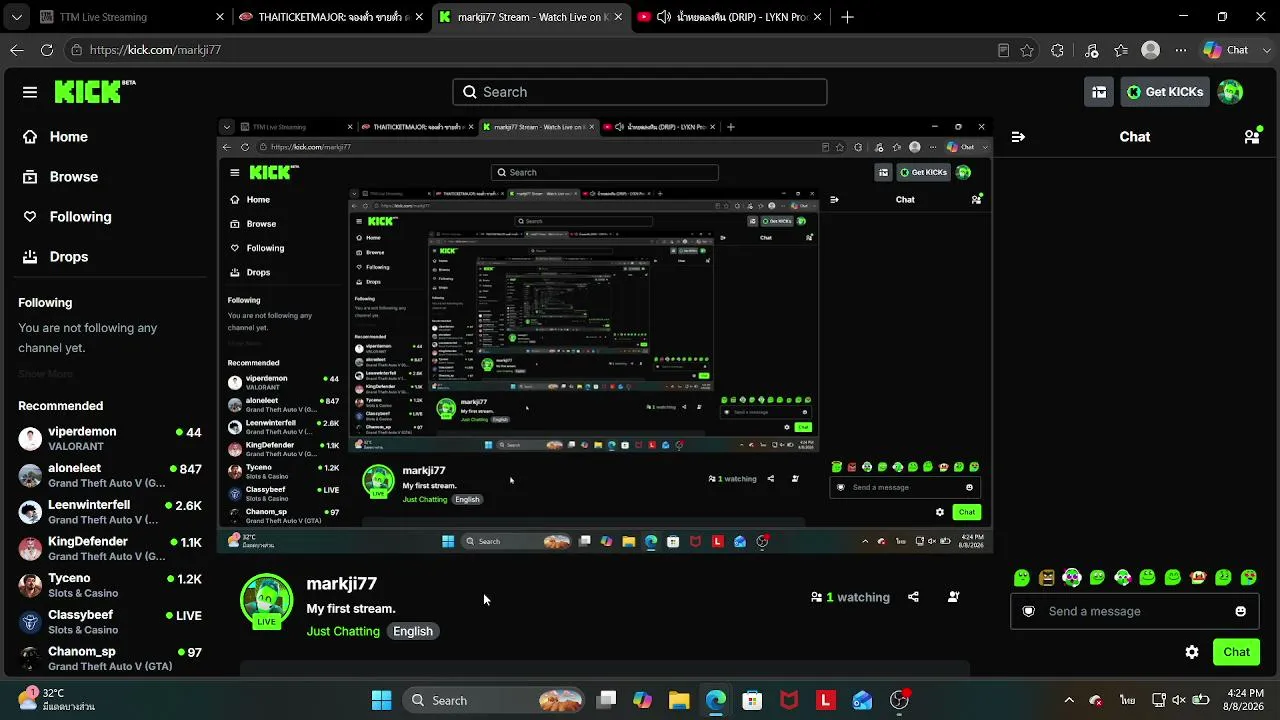This screenshot has width=1280, height=720.
Task: Open the Home icon in sidebar
Action: click(30, 137)
